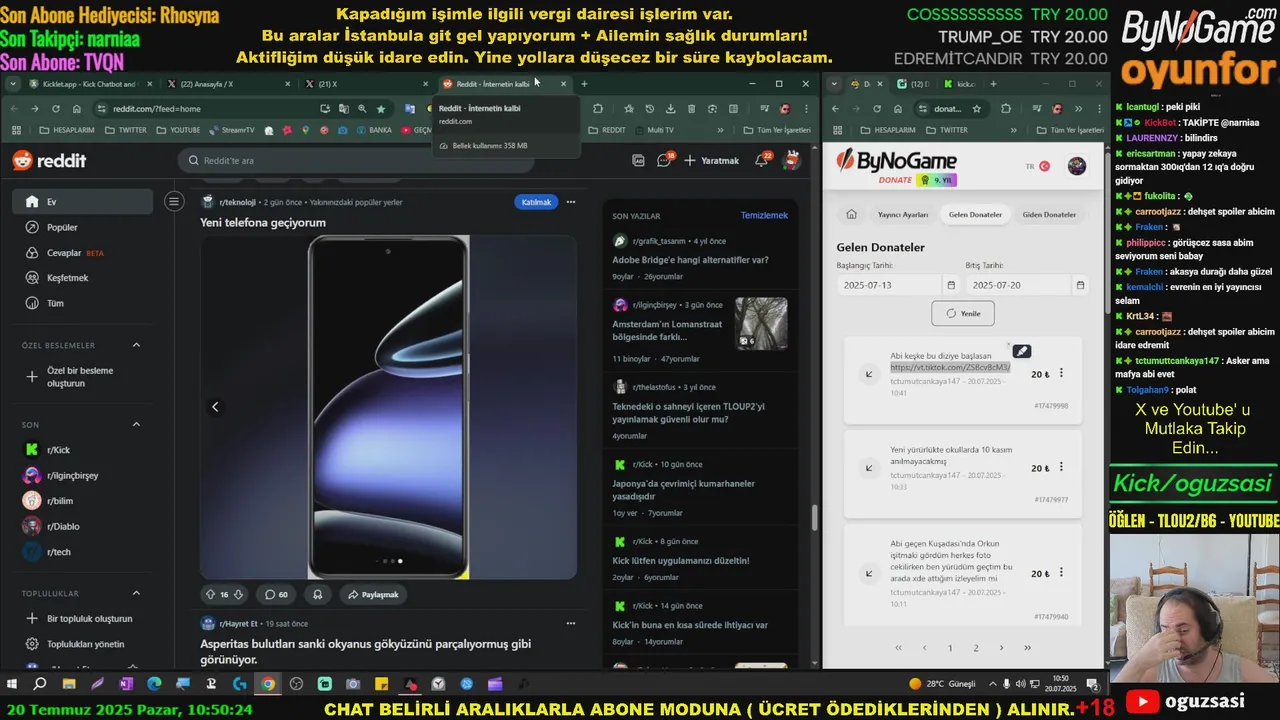1280x720 pixels.
Task: Open Reddit chat messages icon
Action: (664, 160)
